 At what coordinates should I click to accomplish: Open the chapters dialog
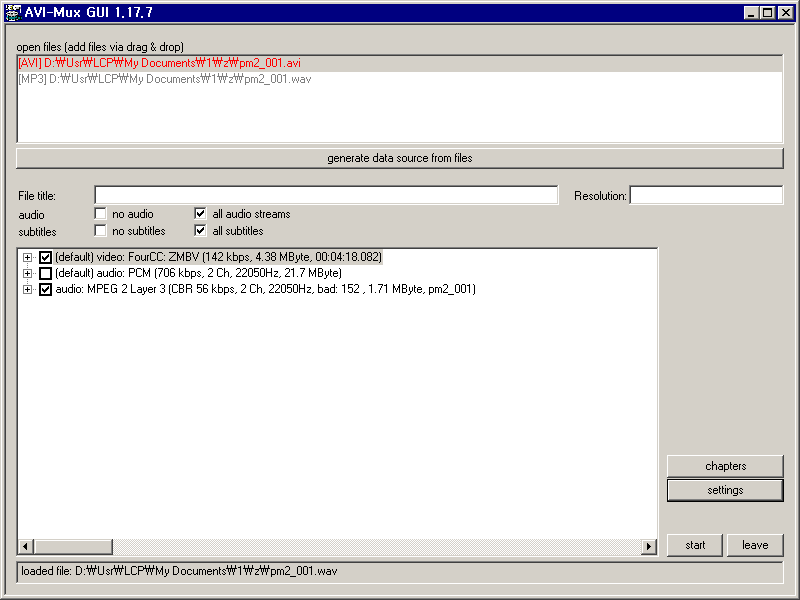pos(725,466)
